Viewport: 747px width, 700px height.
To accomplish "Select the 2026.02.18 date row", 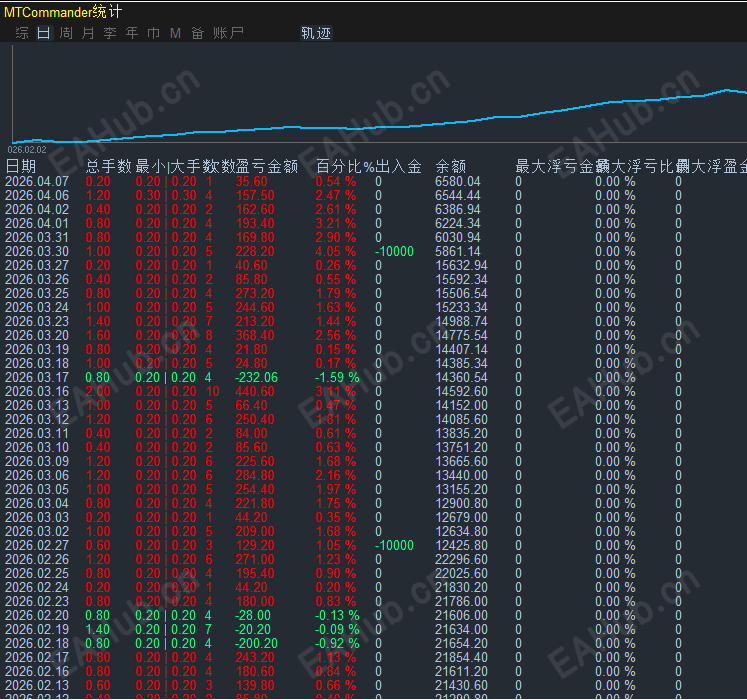I will [x=37, y=643].
